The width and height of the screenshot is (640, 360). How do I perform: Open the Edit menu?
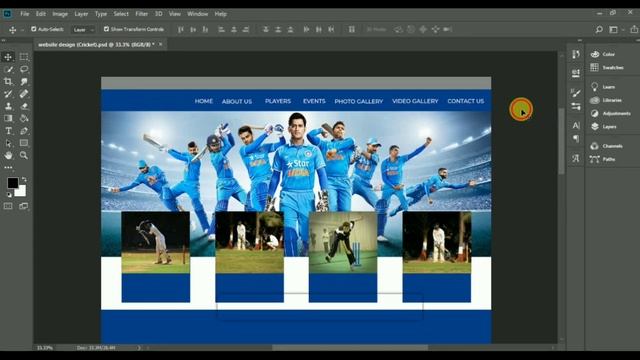40,14
